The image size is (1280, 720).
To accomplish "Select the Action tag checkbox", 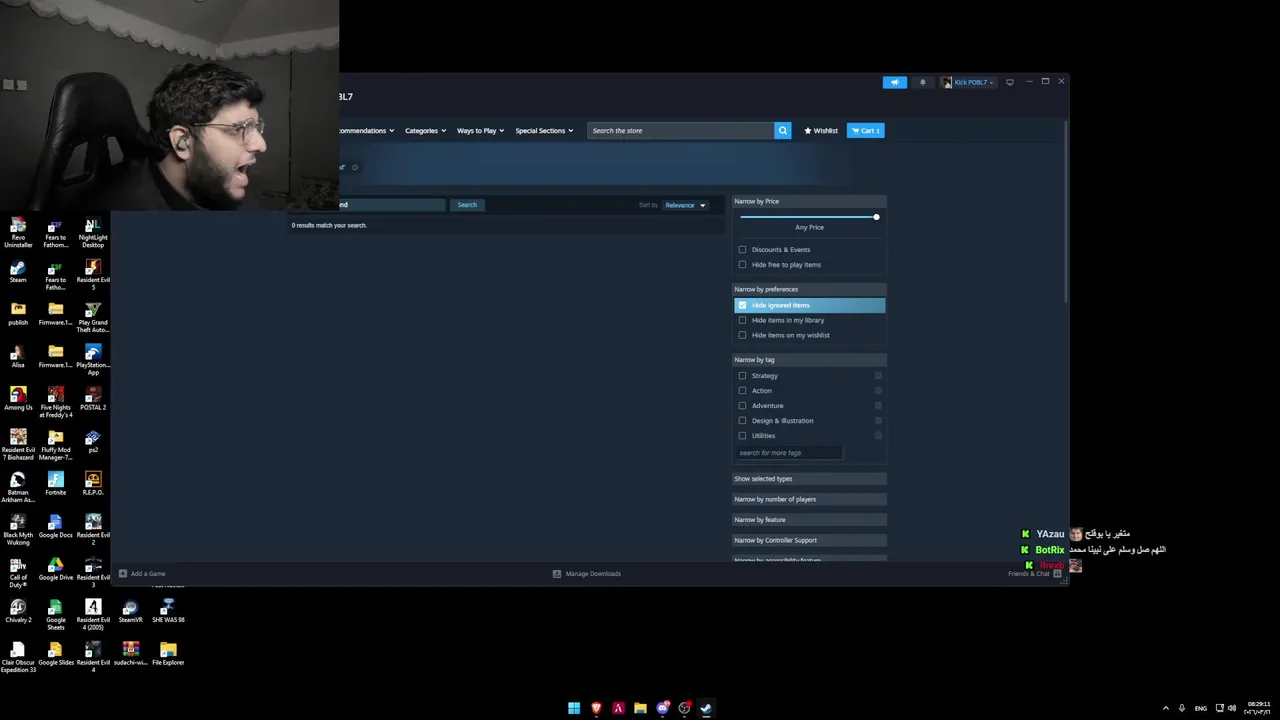I will (742, 391).
